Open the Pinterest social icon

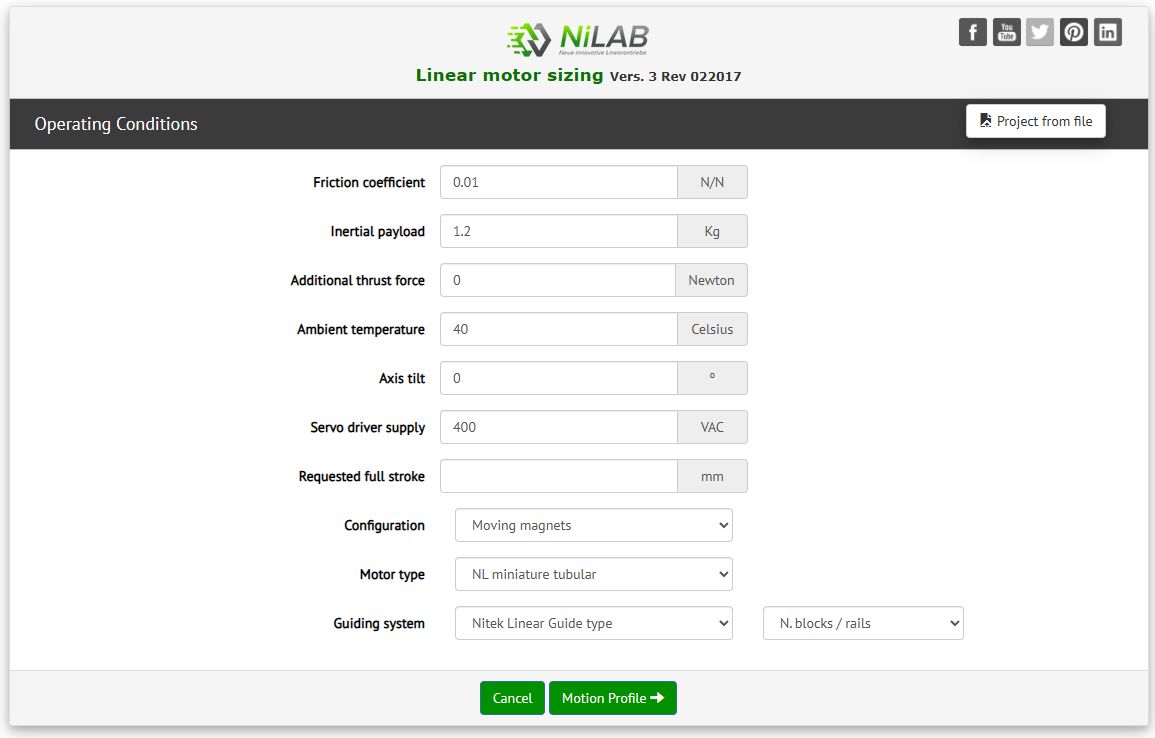(x=1074, y=32)
